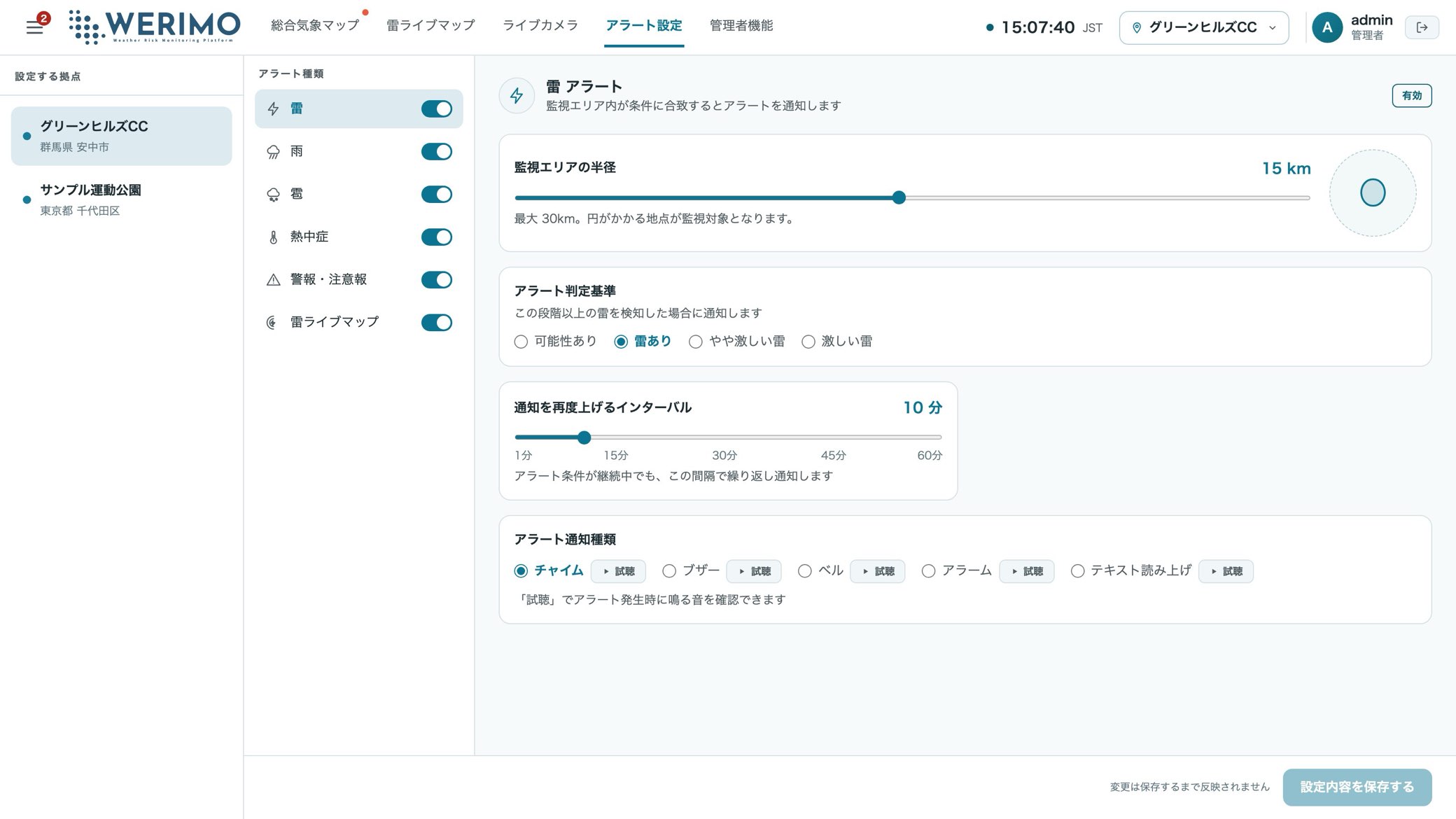Click the hail cloud icon beside 雹
Image resolution: width=1456 pixels, height=819 pixels.
(273, 195)
